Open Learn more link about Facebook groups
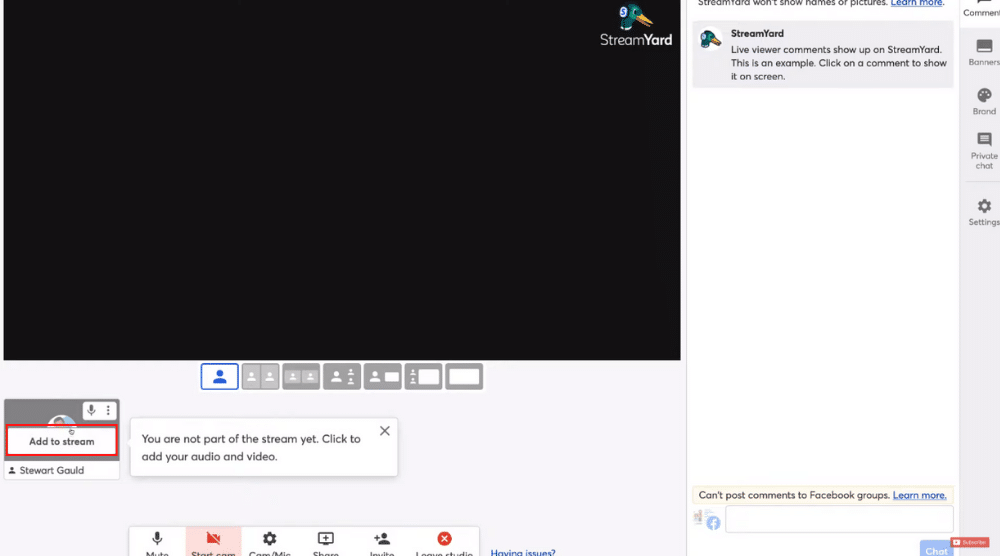The height and width of the screenshot is (556, 1000). tap(919, 495)
